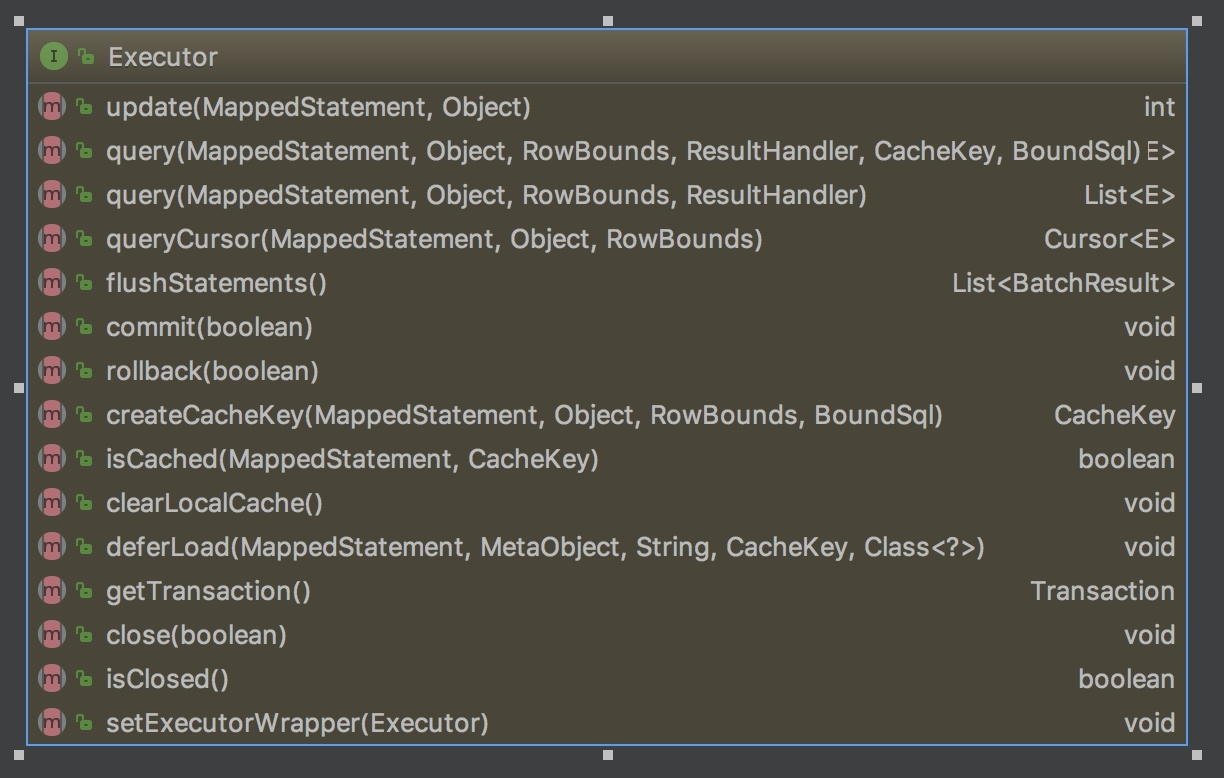Click the bottom-center selection handle of diagram node
Image resolution: width=1224 pixels, height=778 pixels.
pos(608,755)
